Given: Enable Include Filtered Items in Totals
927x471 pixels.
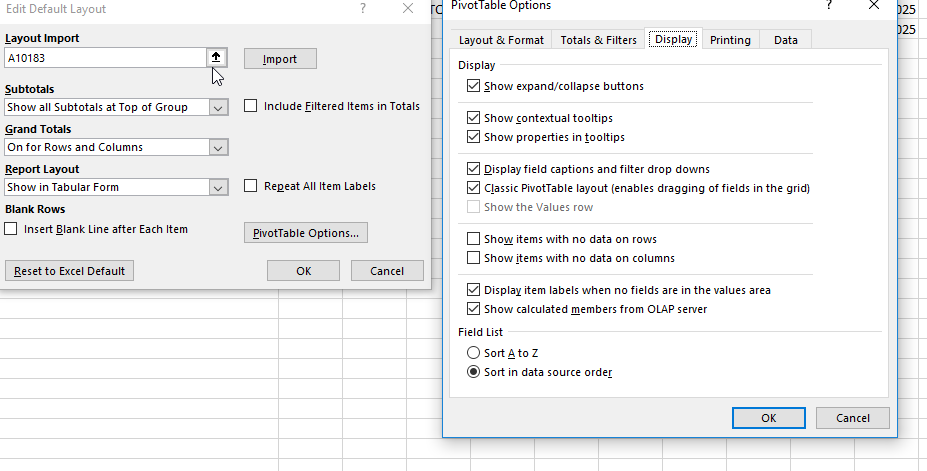Looking at the screenshot, I should [x=251, y=106].
